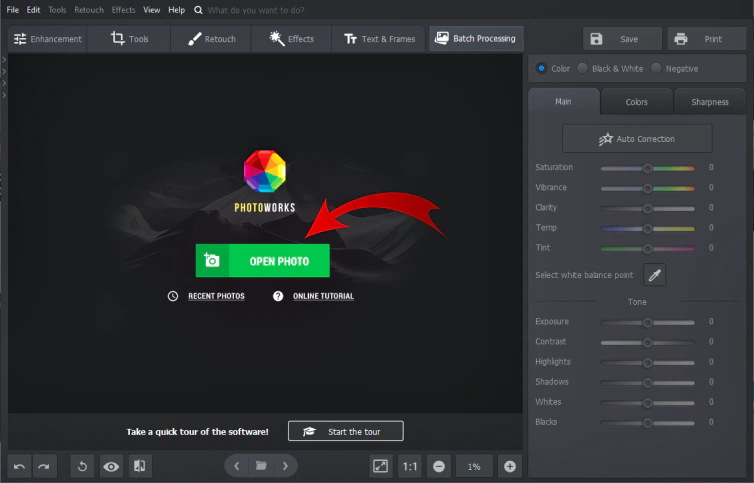Open the Help menu
Viewport: 754px width, 483px height.
pos(176,10)
